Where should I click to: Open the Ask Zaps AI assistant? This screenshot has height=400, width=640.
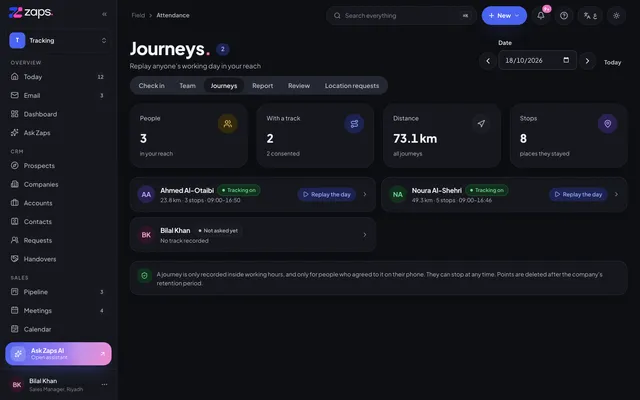(x=58, y=354)
